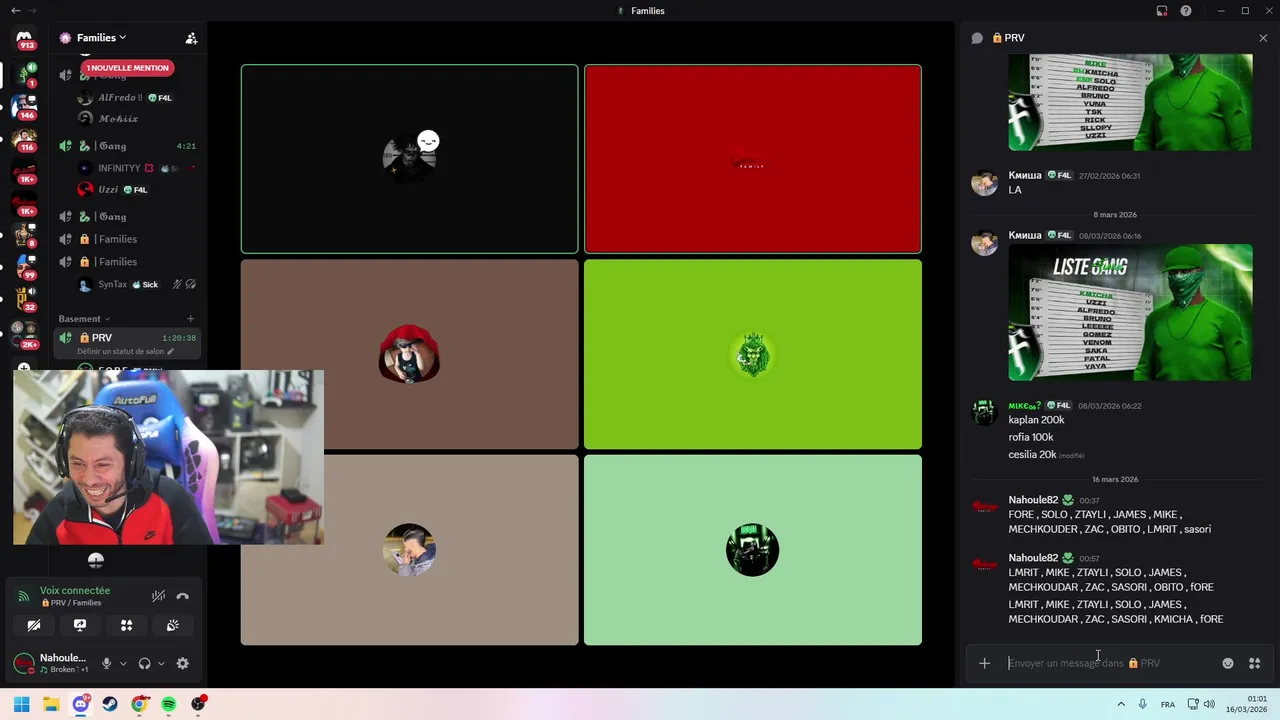Close the PRV chat panel
The width and height of the screenshot is (1280, 720).
pos(1263,38)
